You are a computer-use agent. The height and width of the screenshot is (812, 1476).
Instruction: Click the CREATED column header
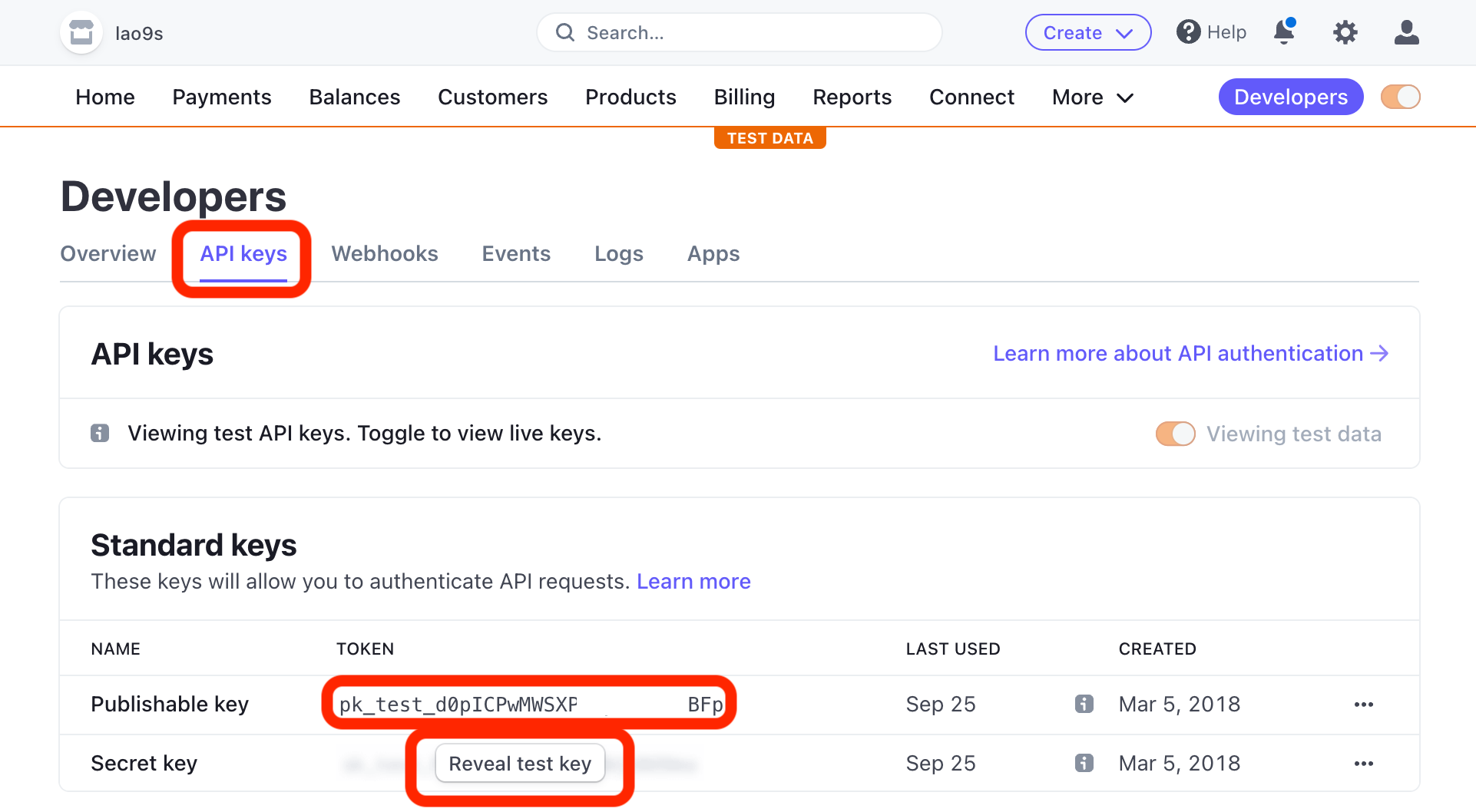[x=1157, y=649]
